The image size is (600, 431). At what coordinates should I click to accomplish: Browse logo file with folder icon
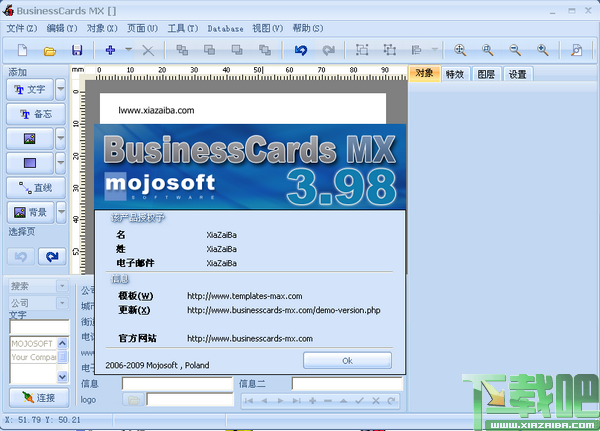click(x=133, y=400)
